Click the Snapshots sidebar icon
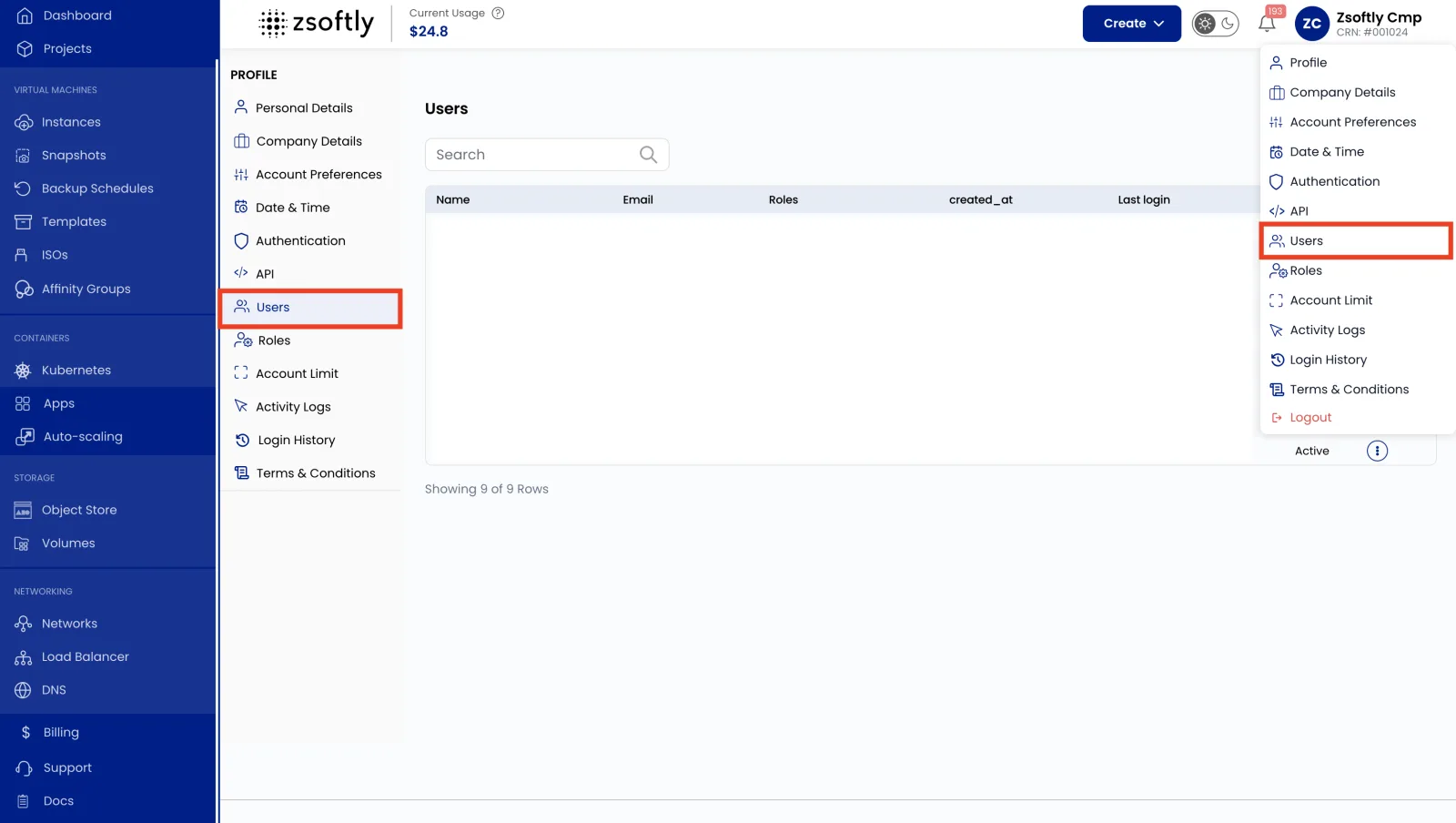1456x823 pixels. (23, 156)
